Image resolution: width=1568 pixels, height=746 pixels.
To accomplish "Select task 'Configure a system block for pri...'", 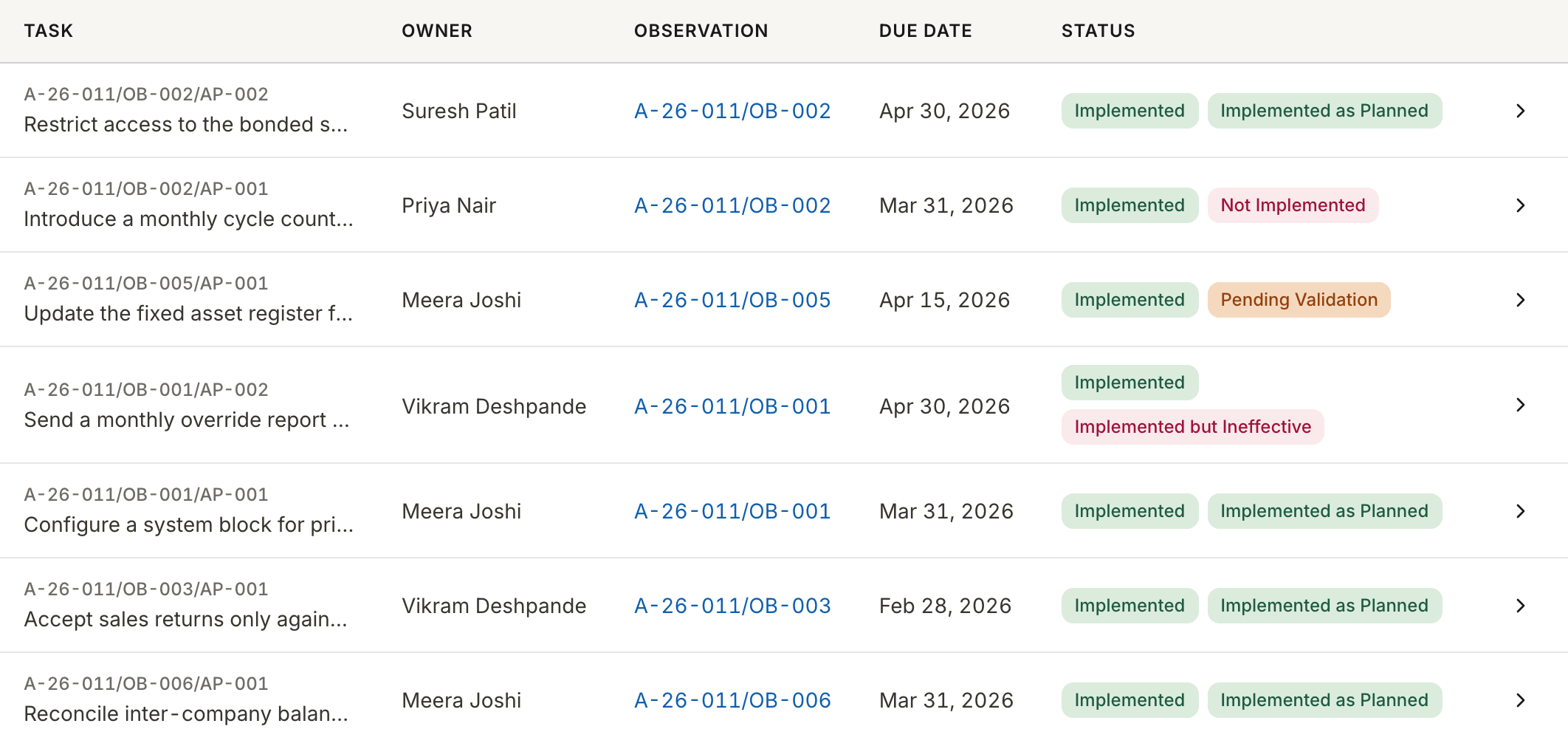I will coord(188,525).
